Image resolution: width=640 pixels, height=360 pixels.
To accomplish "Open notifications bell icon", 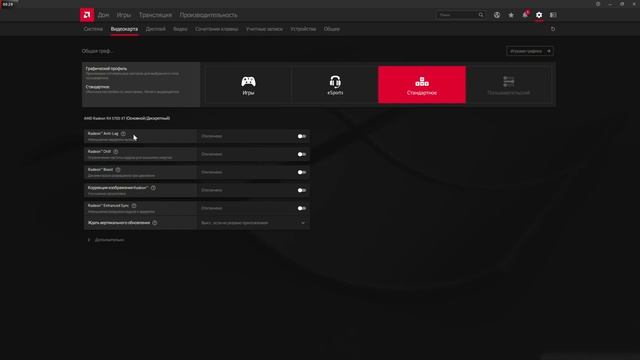I will (x=525, y=15).
